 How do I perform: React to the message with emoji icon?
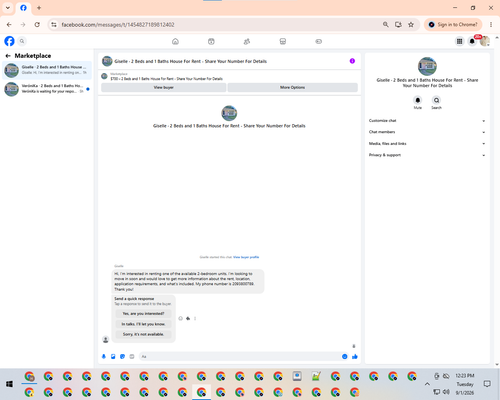[180, 318]
